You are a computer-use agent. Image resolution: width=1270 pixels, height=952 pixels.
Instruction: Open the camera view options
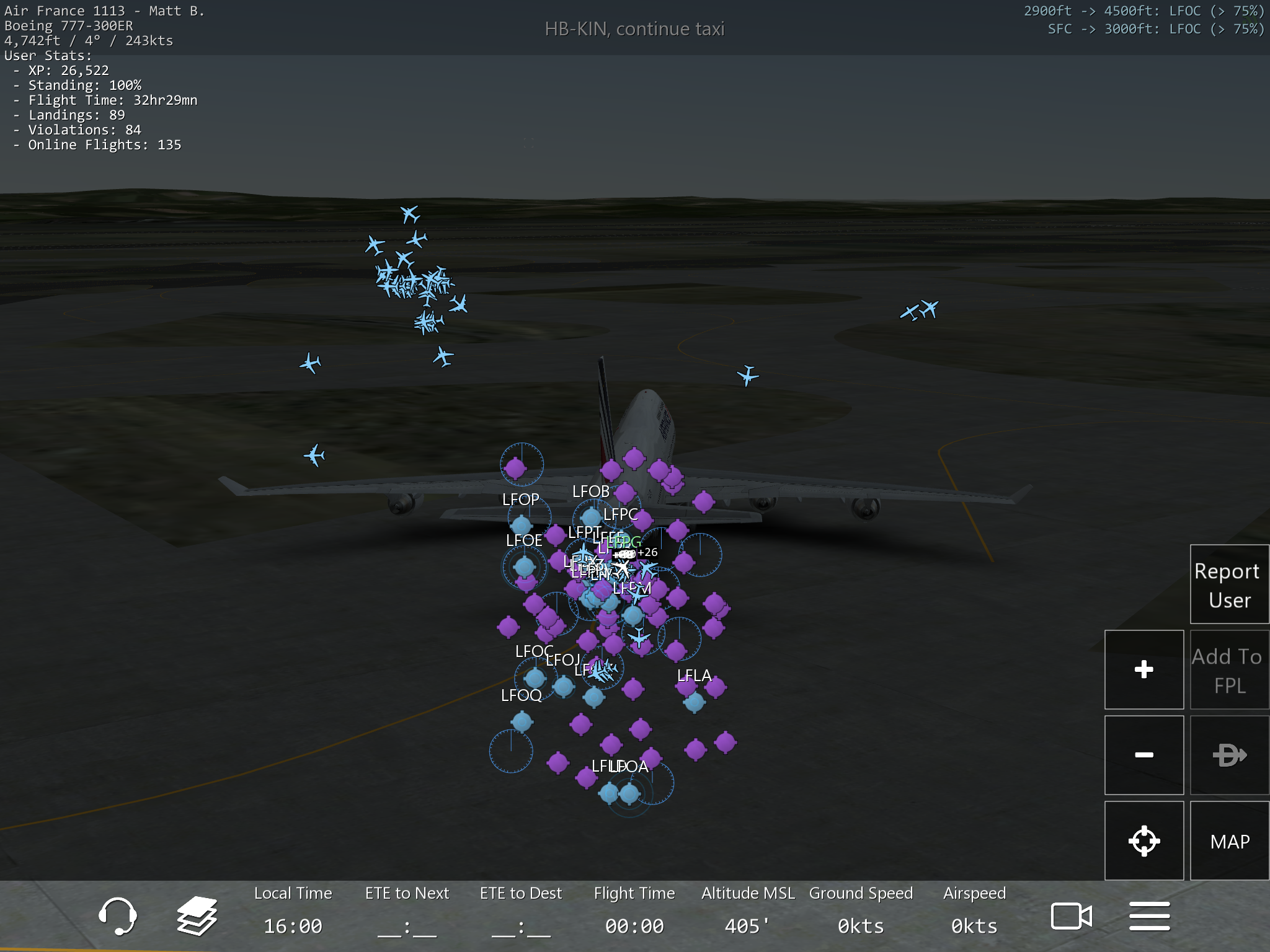click(x=1071, y=915)
